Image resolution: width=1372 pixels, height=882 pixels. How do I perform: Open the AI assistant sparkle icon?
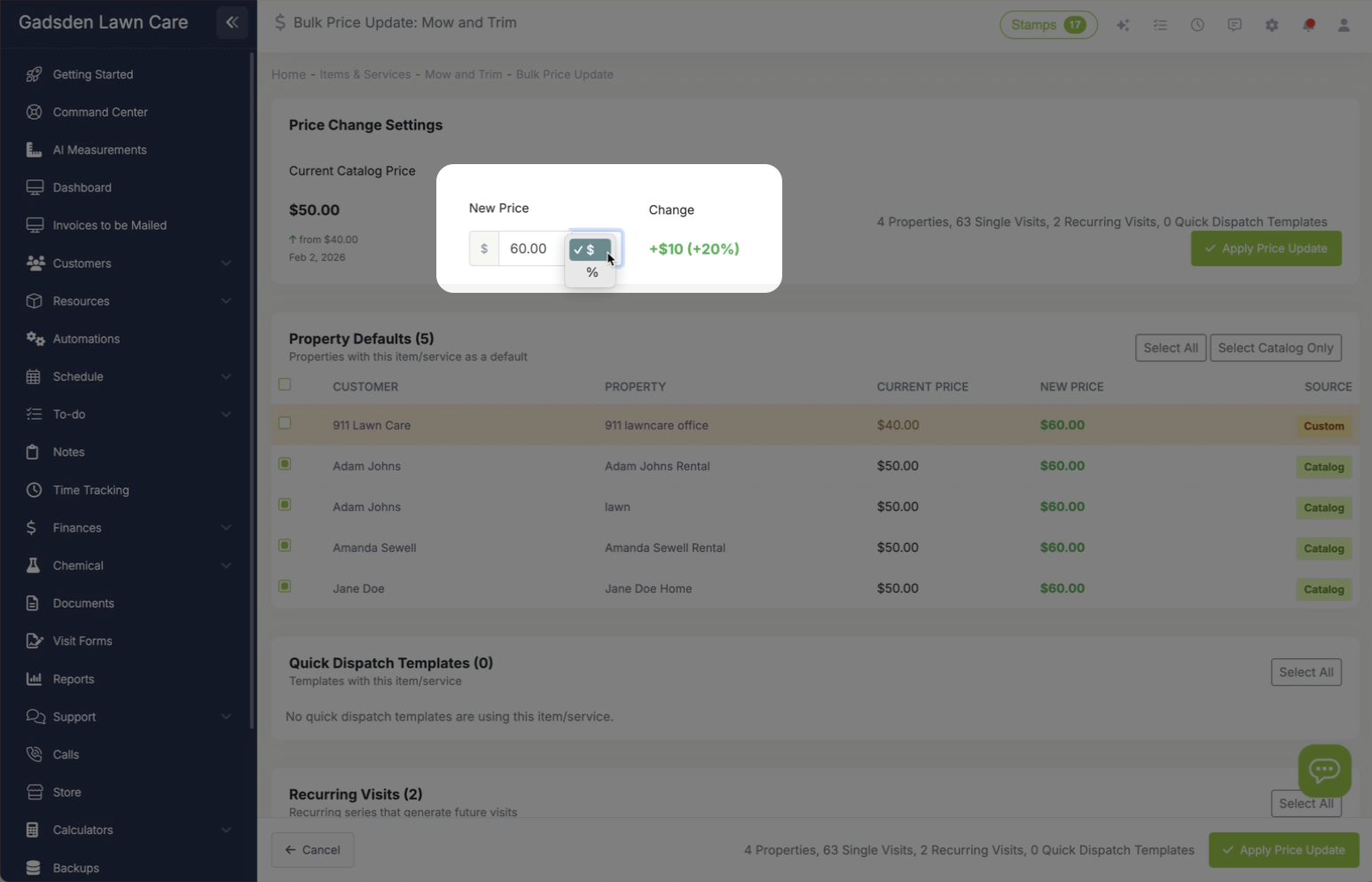click(x=1123, y=24)
